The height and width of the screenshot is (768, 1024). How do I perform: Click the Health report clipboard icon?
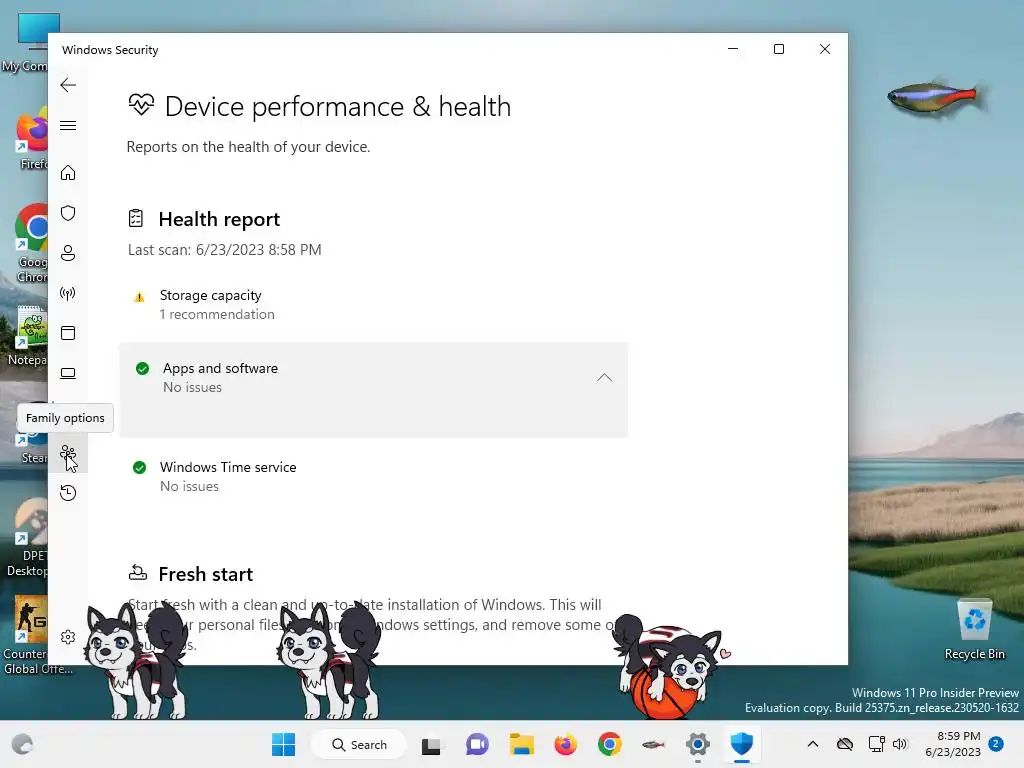[x=136, y=218]
